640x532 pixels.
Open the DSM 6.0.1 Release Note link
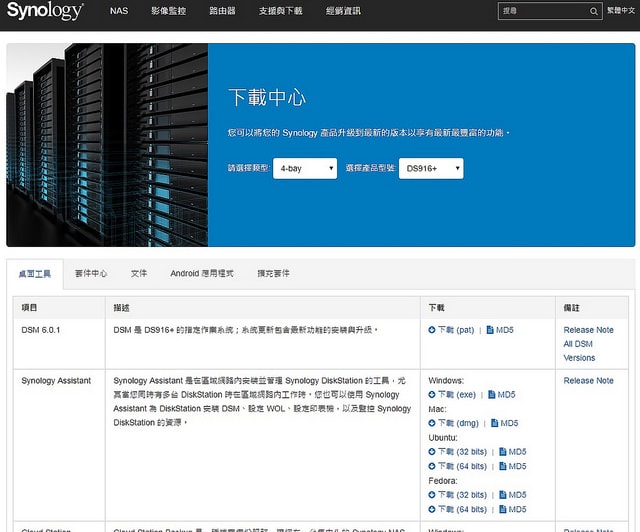point(588,329)
